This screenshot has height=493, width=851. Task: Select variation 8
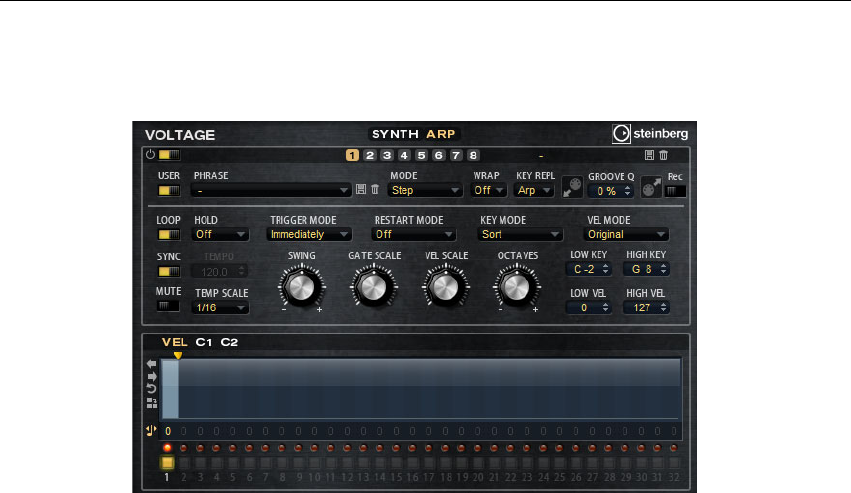pos(473,155)
